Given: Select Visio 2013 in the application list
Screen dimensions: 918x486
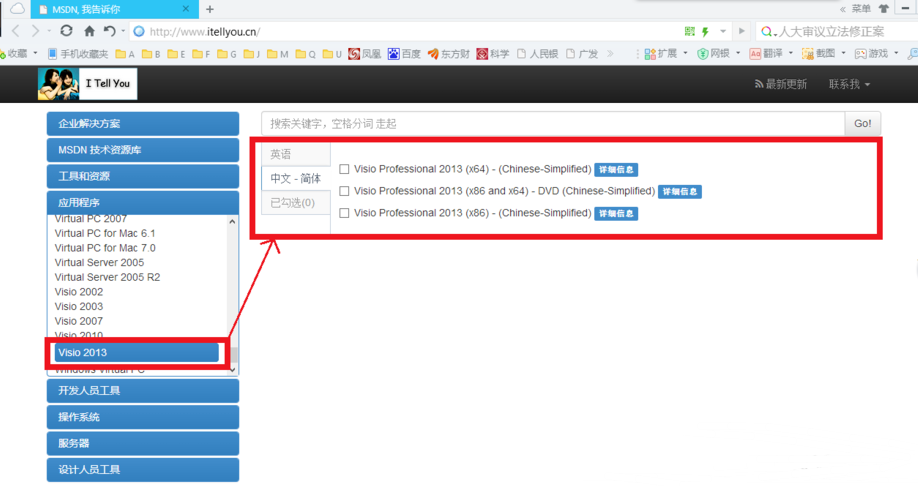Looking at the screenshot, I should 136,353.
